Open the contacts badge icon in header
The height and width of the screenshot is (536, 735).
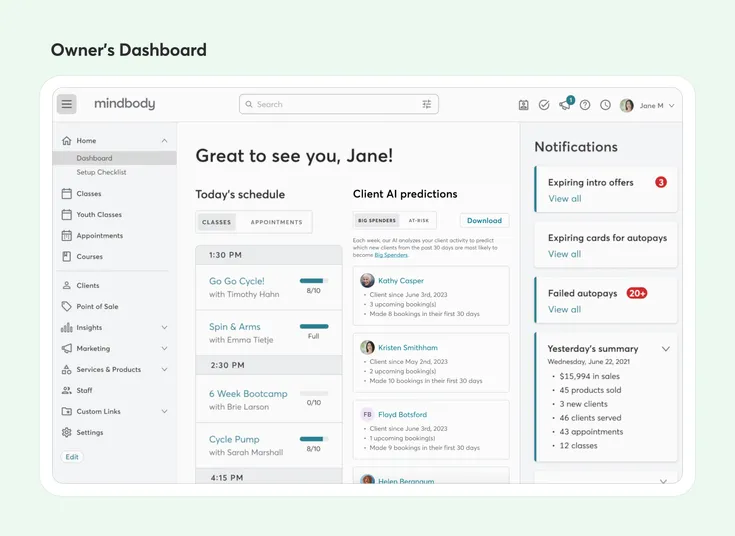pos(524,105)
